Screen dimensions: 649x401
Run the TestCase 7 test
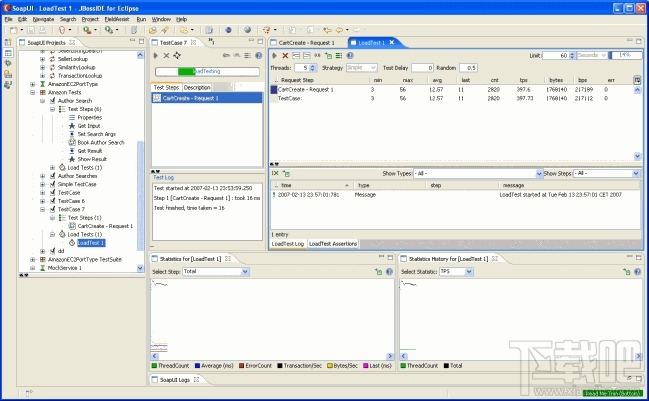[156, 55]
